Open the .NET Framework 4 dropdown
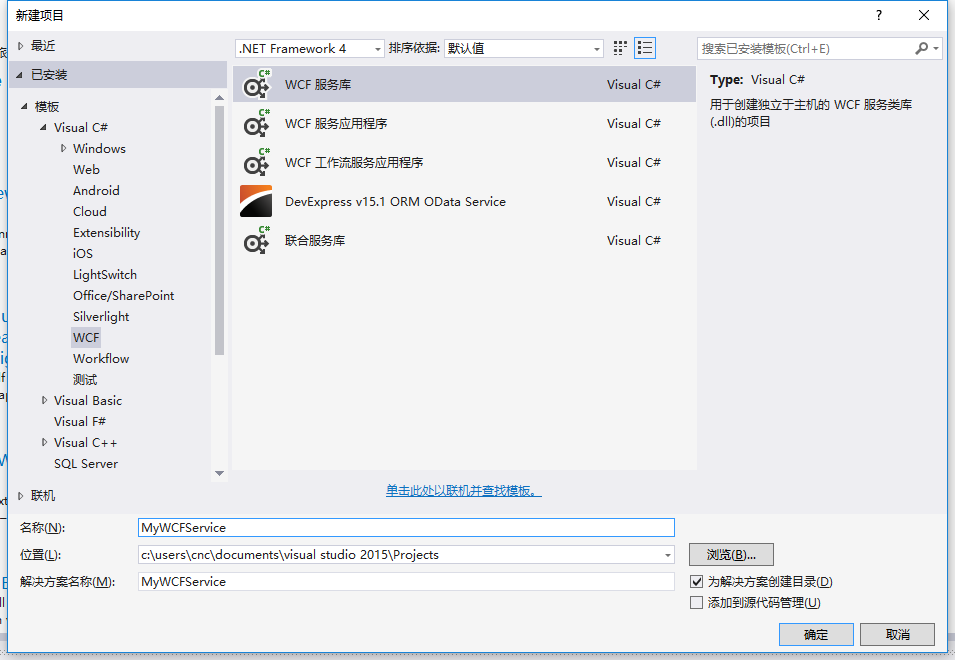This screenshot has height=660, width=955. [x=310, y=49]
